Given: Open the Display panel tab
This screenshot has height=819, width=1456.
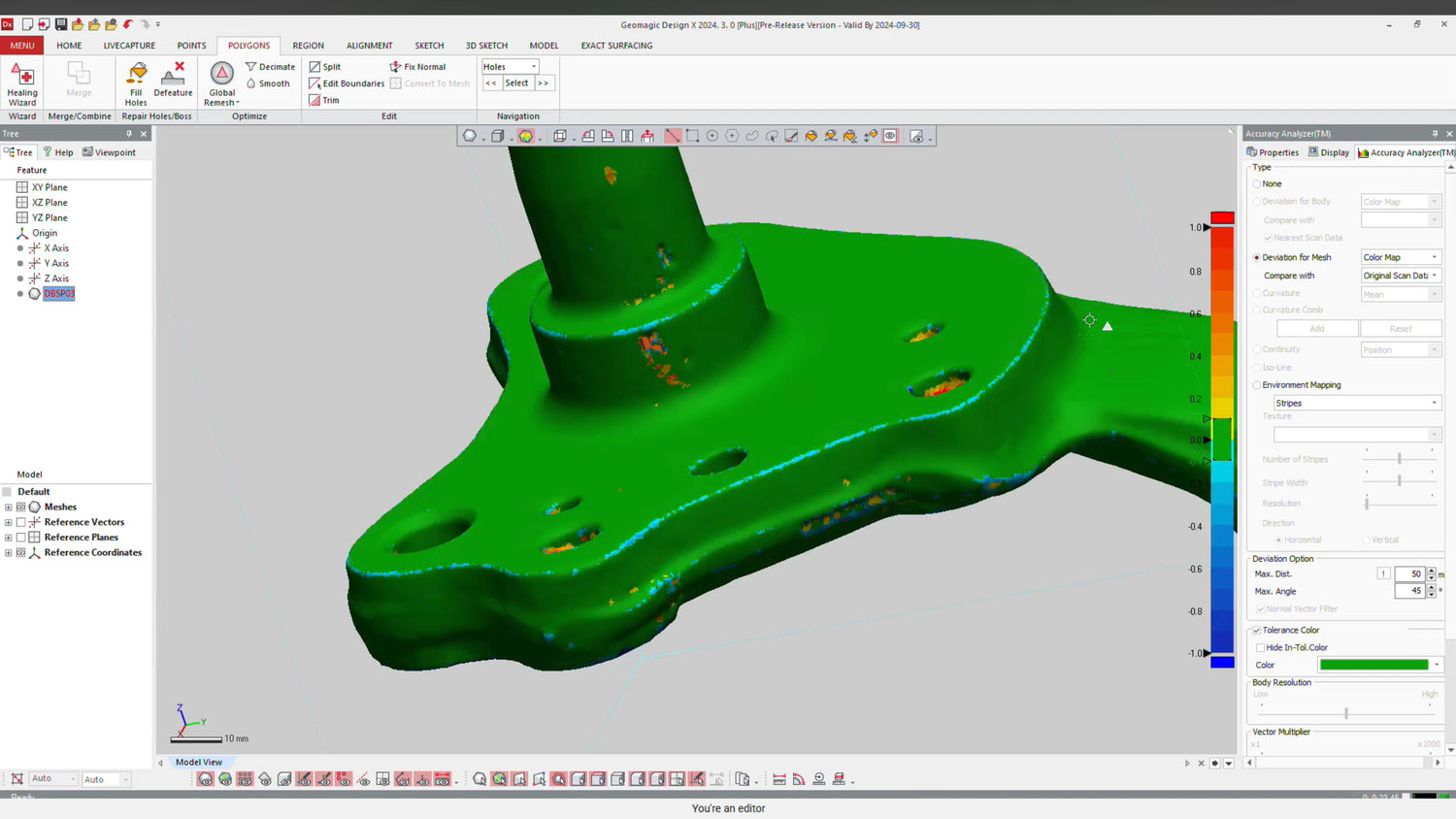Looking at the screenshot, I should [x=1329, y=152].
